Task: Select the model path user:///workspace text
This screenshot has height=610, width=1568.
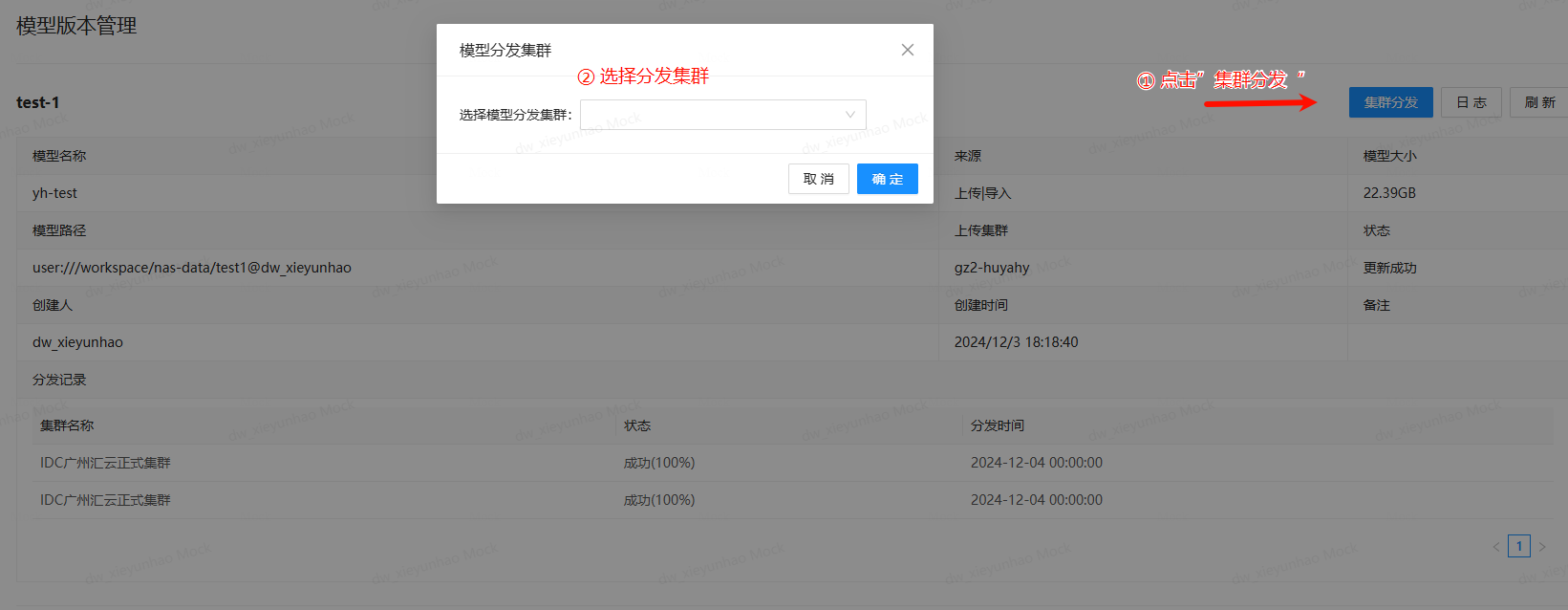Action: point(191,268)
